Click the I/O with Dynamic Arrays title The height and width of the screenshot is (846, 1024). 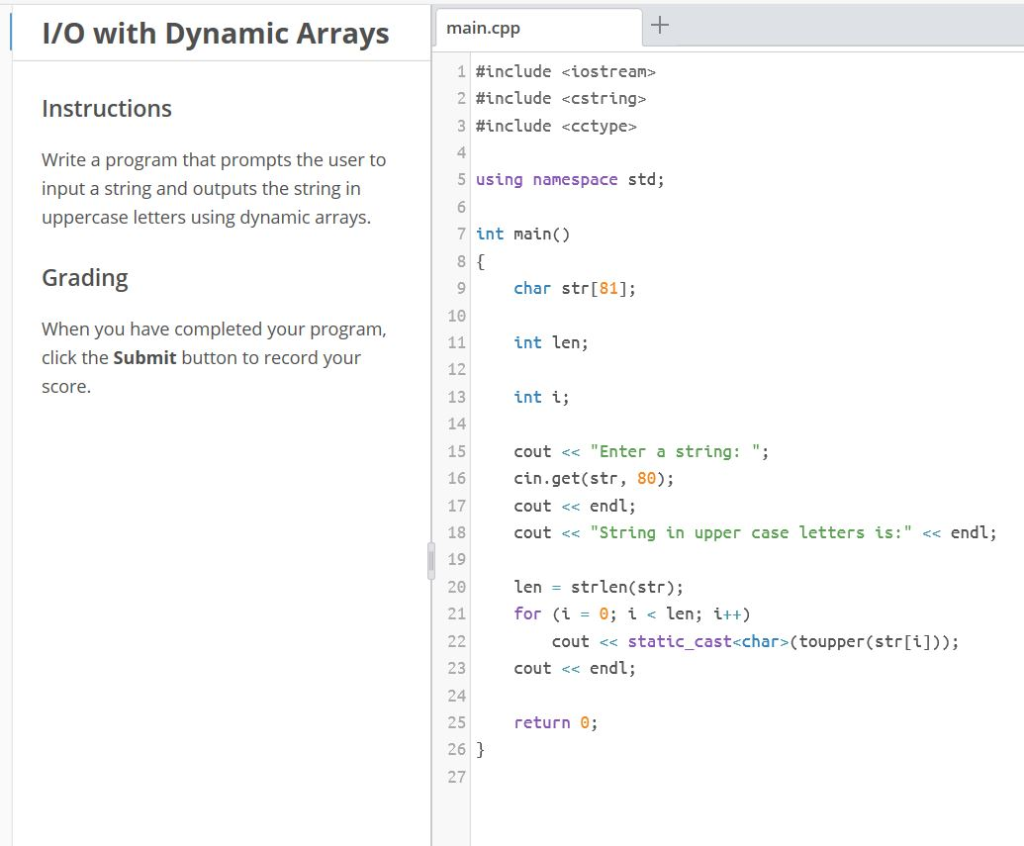tap(214, 33)
